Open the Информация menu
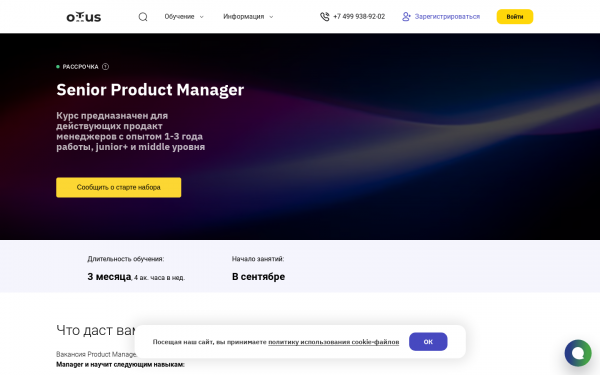The height and width of the screenshot is (375, 600). 248,17
